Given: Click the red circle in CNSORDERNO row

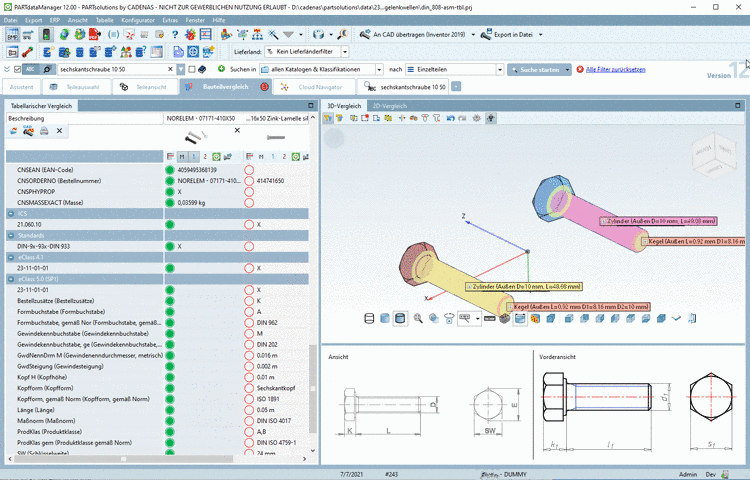Looking at the screenshot, I should [249, 181].
